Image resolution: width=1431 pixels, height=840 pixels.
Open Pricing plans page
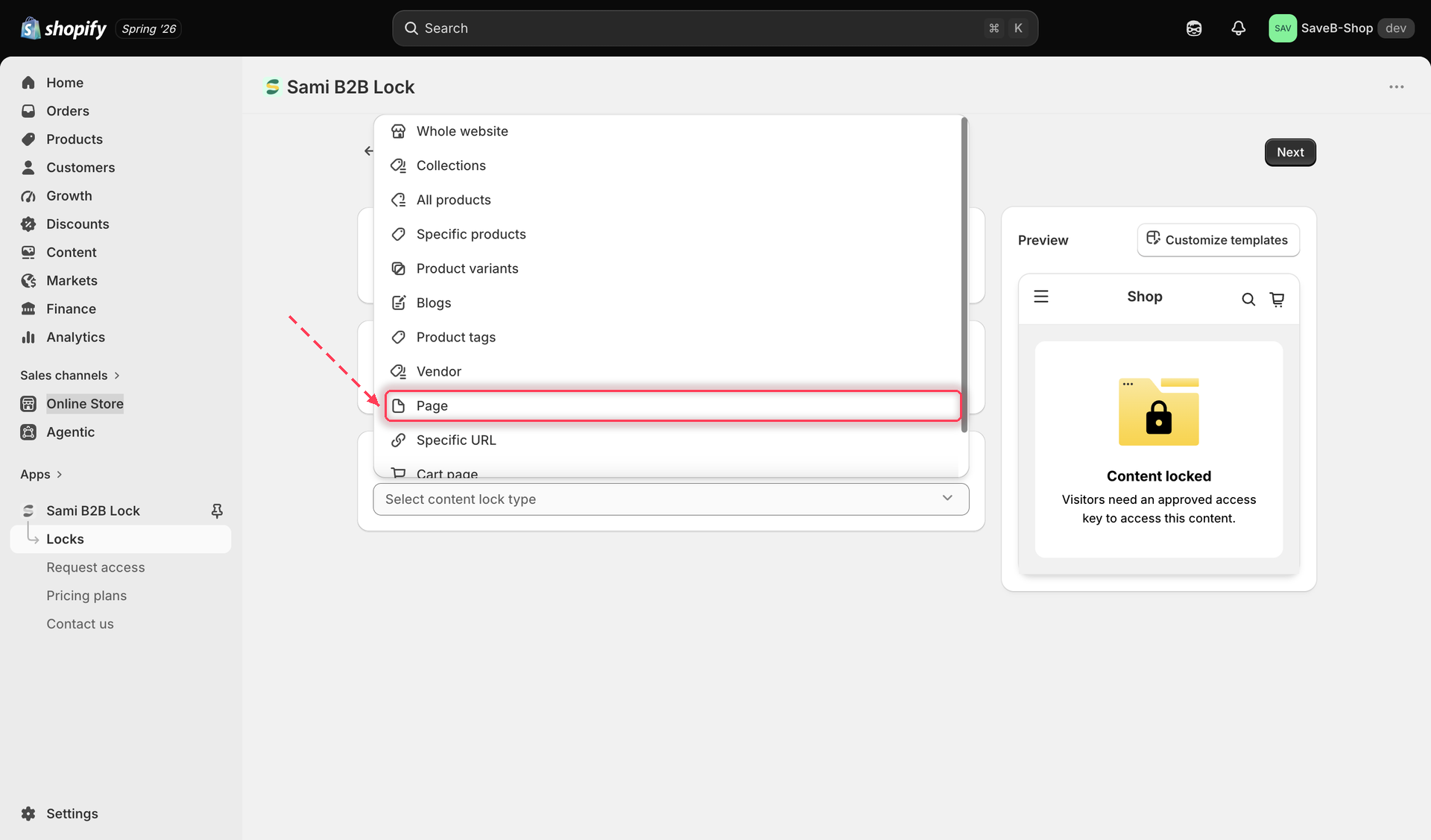(x=86, y=596)
